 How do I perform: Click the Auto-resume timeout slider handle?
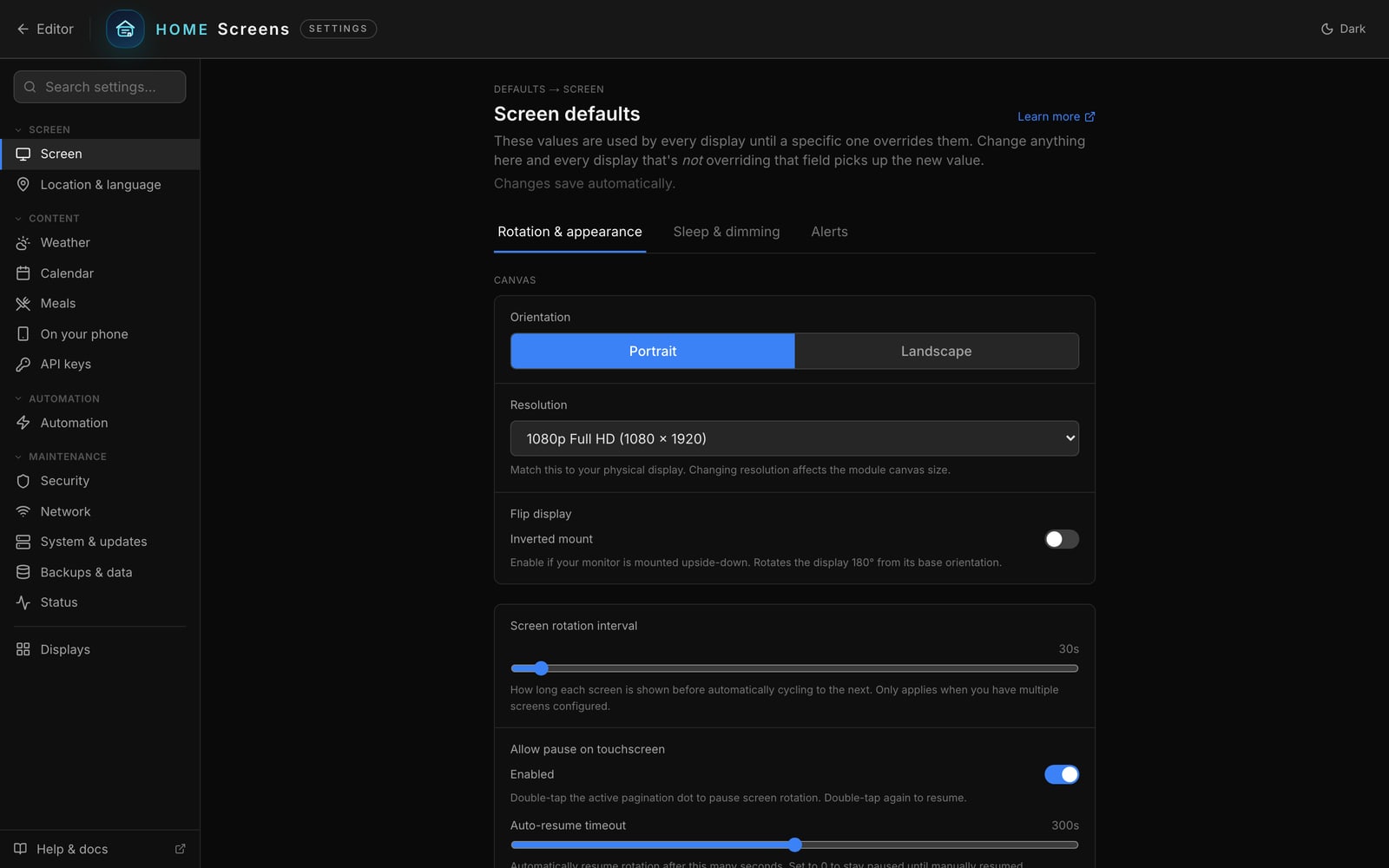pyautogui.click(x=794, y=845)
